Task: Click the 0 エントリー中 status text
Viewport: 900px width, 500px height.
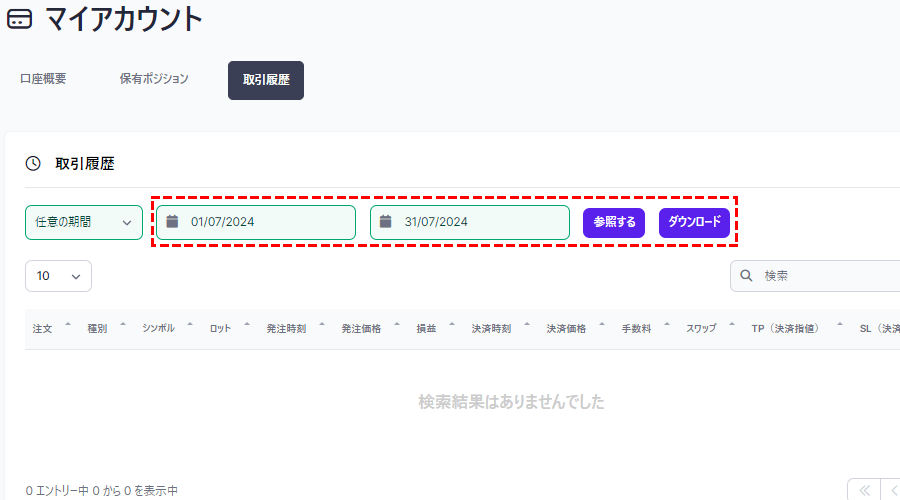Action: (x=102, y=491)
